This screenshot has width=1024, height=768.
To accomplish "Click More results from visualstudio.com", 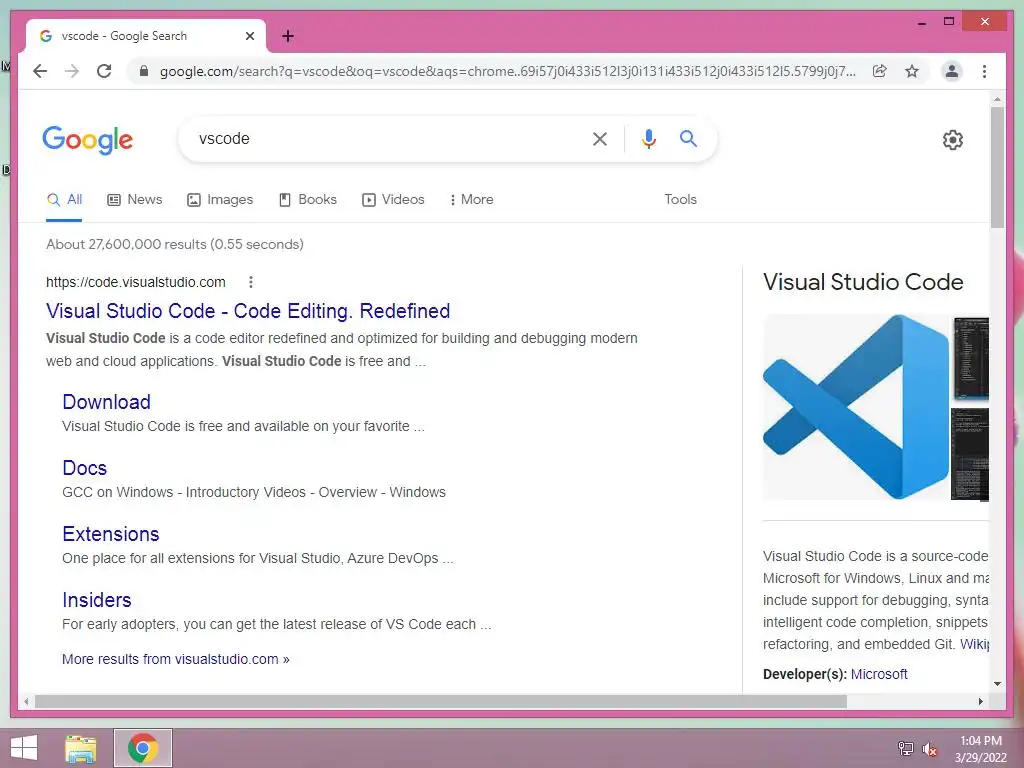I will (176, 659).
